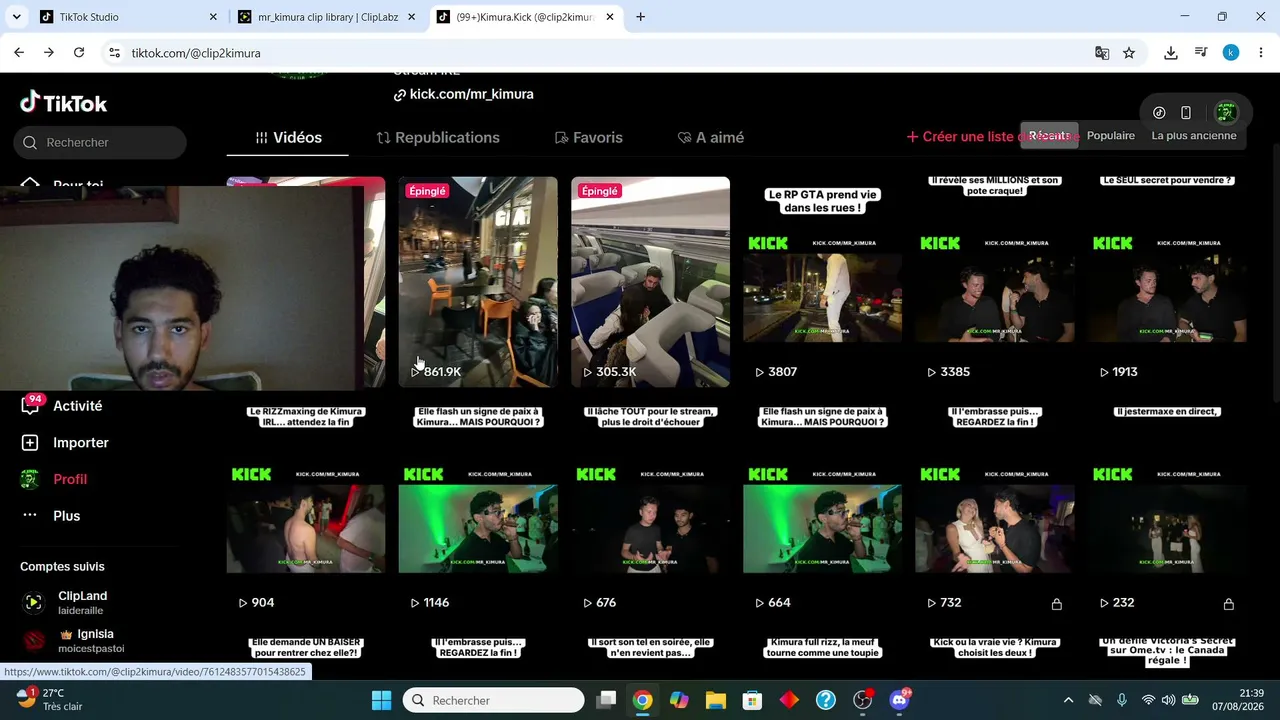Open the Google Translate page icon
This screenshot has width=1280, height=720.
(1102, 53)
